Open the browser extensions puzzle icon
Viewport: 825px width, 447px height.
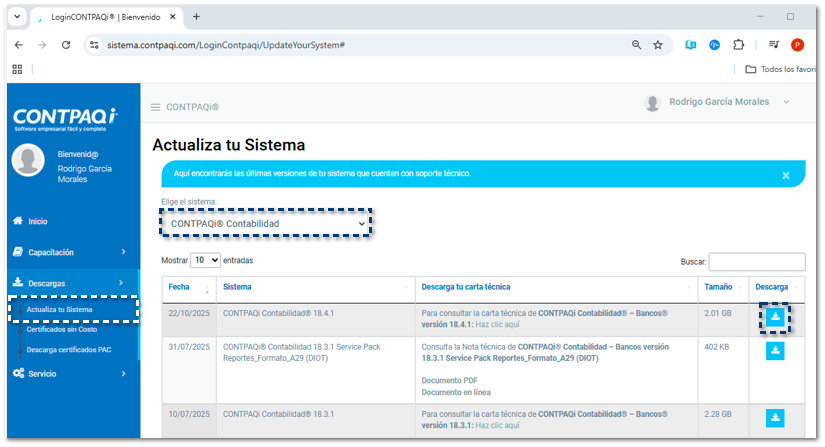pyautogui.click(x=739, y=45)
